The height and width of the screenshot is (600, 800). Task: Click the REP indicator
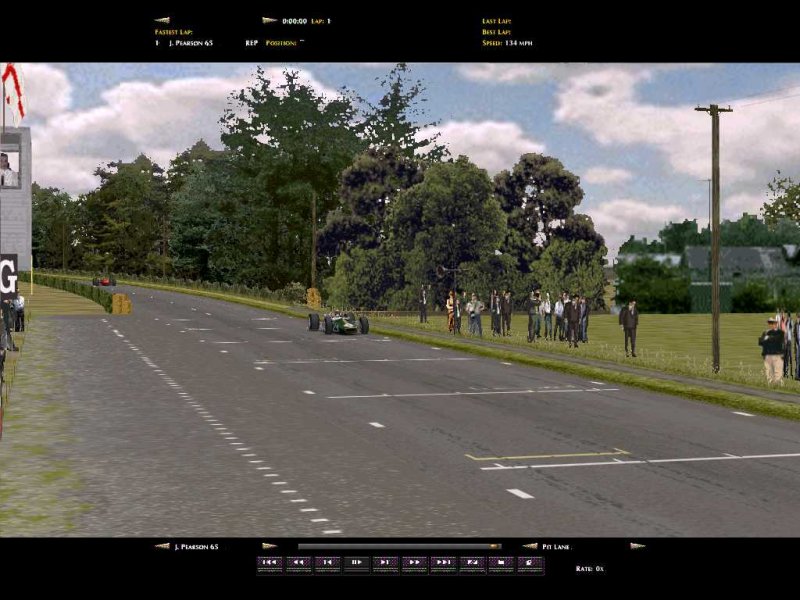252,43
